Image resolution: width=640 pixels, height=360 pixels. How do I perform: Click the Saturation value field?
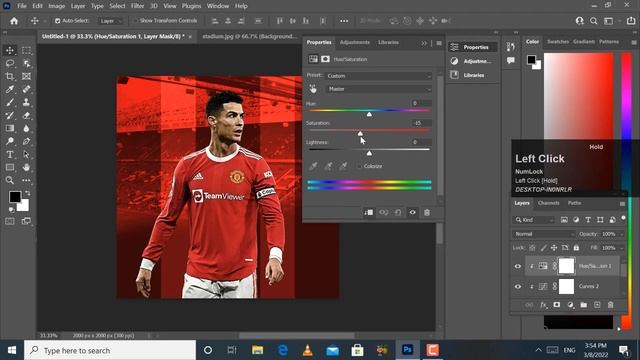420,123
